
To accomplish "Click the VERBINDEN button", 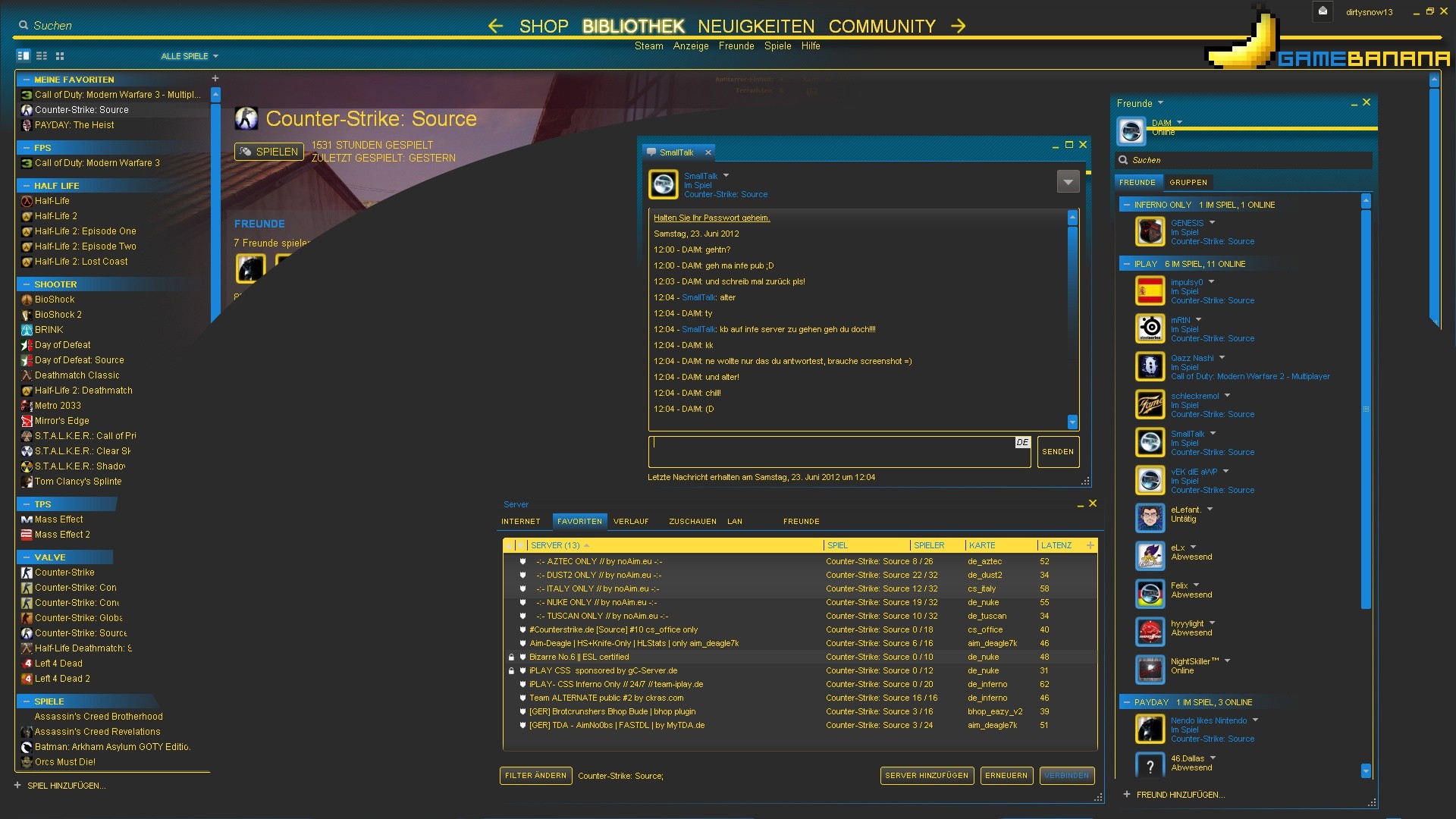I will [x=1067, y=776].
